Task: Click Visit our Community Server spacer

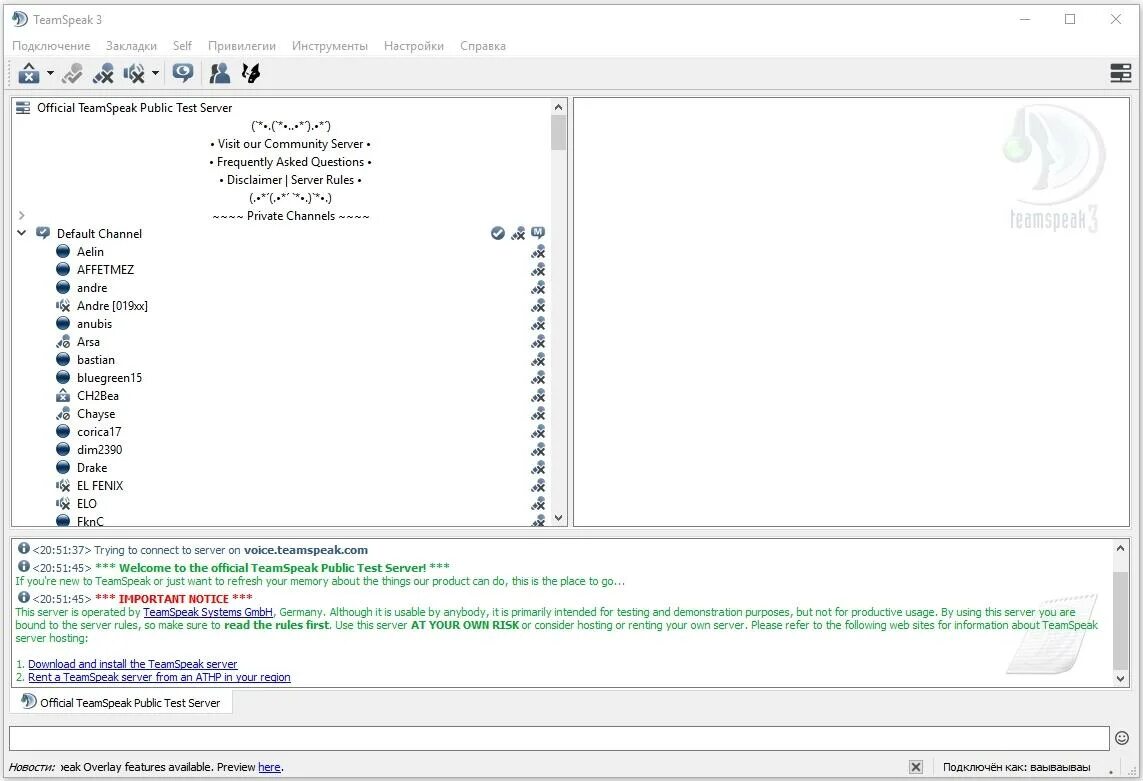Action: 290,144
